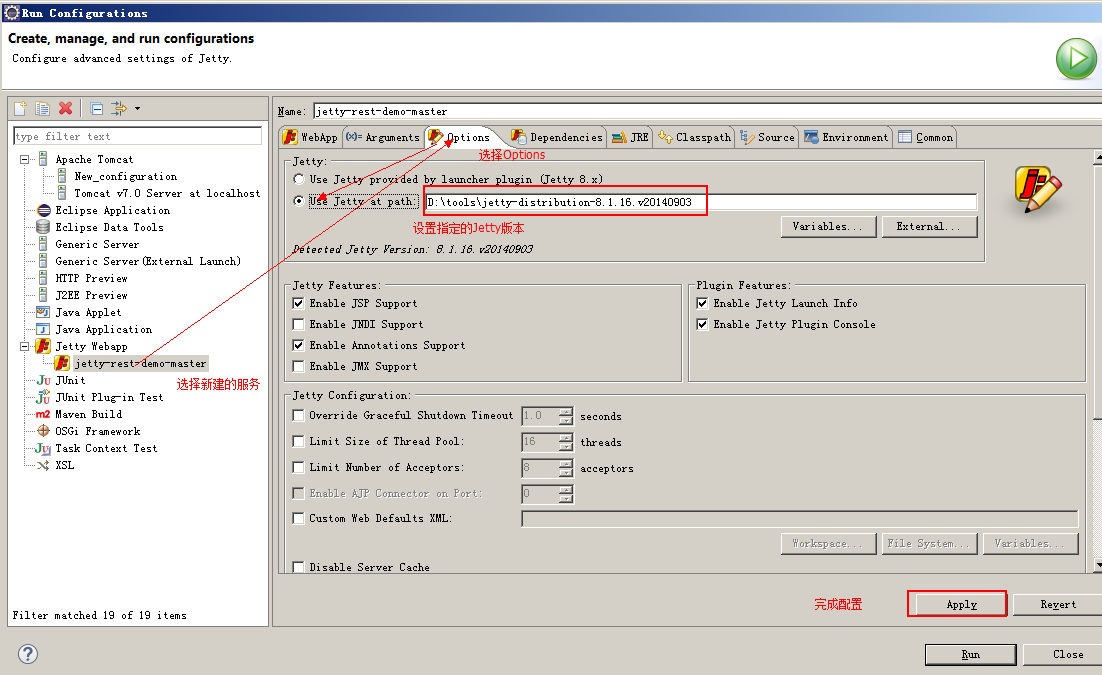Click the type filter text box
The width and height of the screenshot is (1102, 675).
[x=138, y=136]
